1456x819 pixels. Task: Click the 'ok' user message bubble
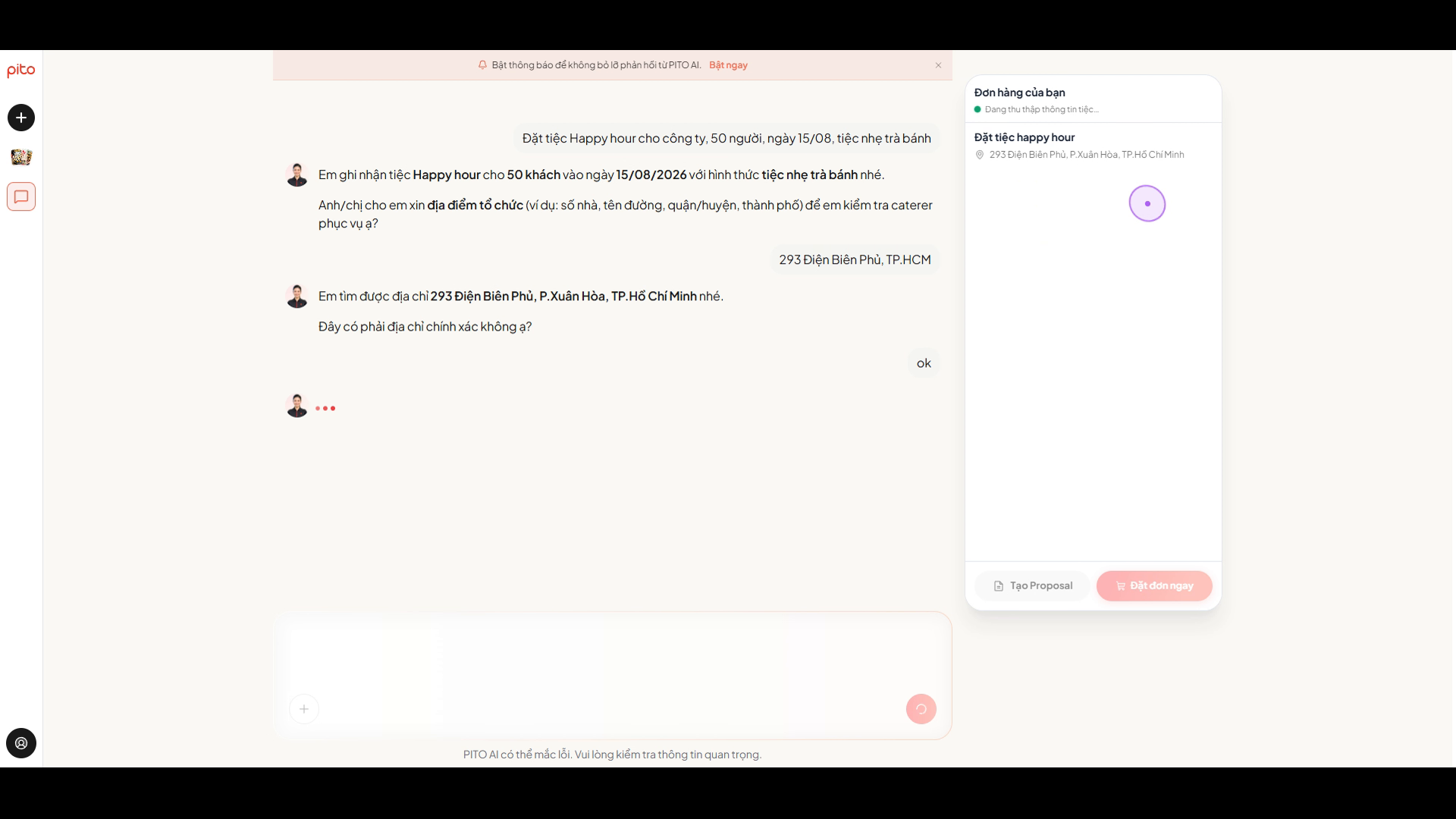point(923,363)
